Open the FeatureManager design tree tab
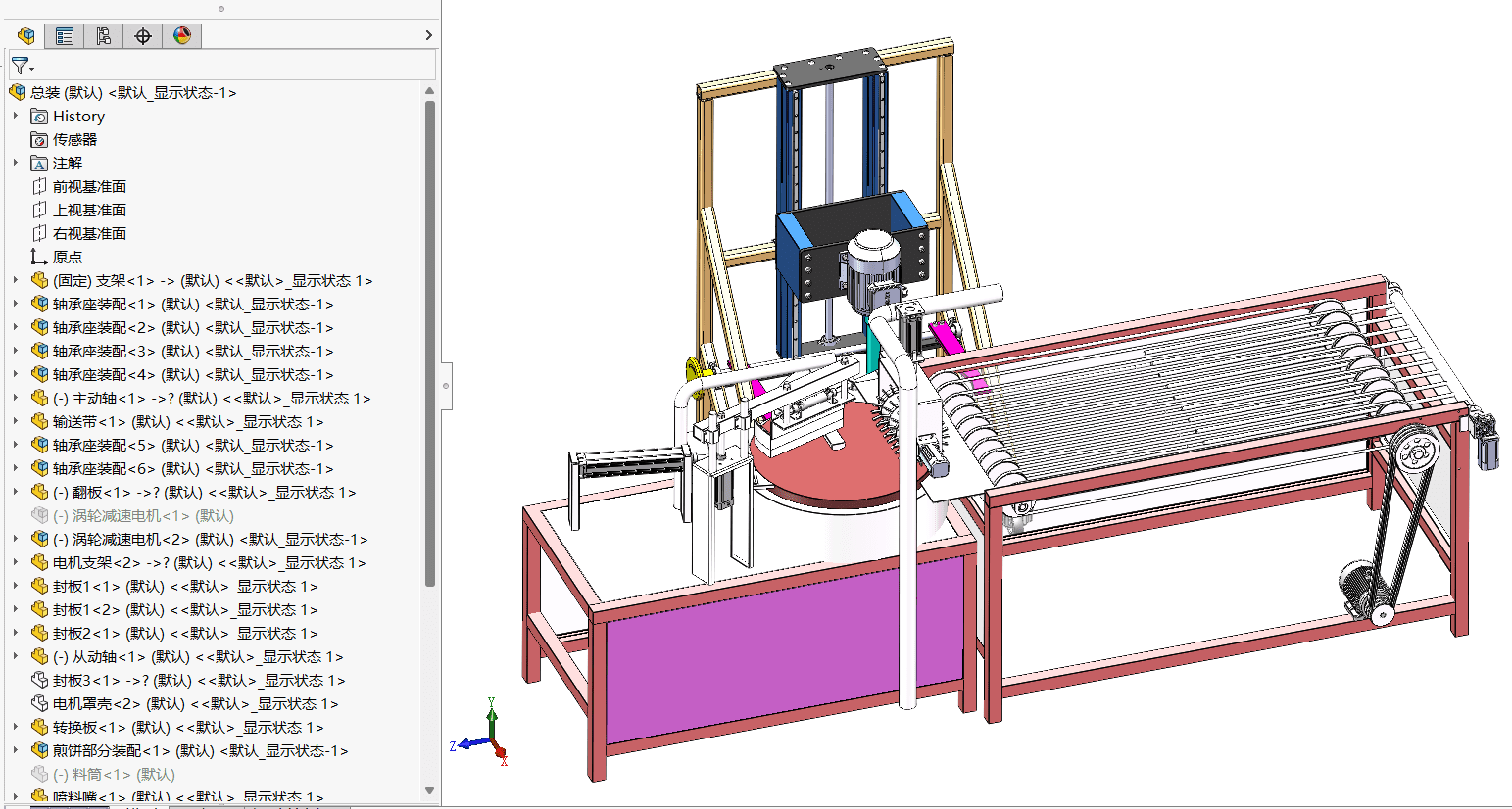Image resolution: width=1512 pixels, height=809 pixels. (26, 36)
